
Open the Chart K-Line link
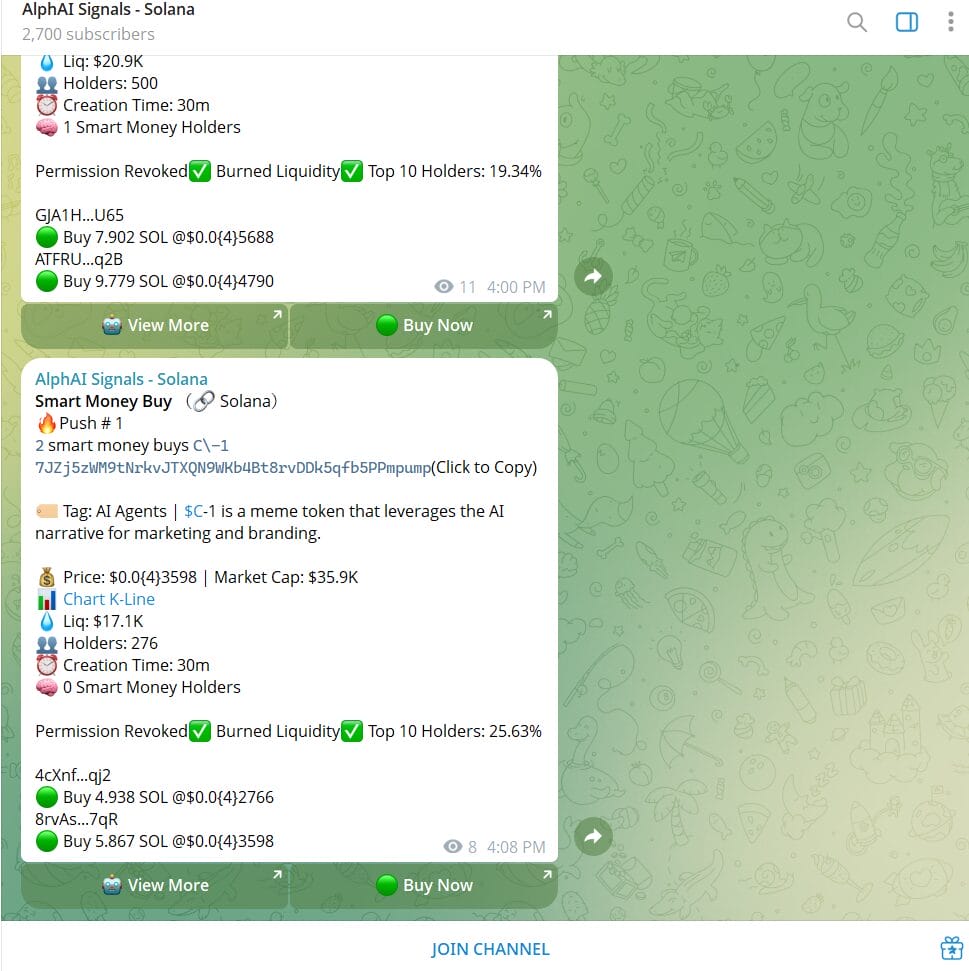point(109,599)
